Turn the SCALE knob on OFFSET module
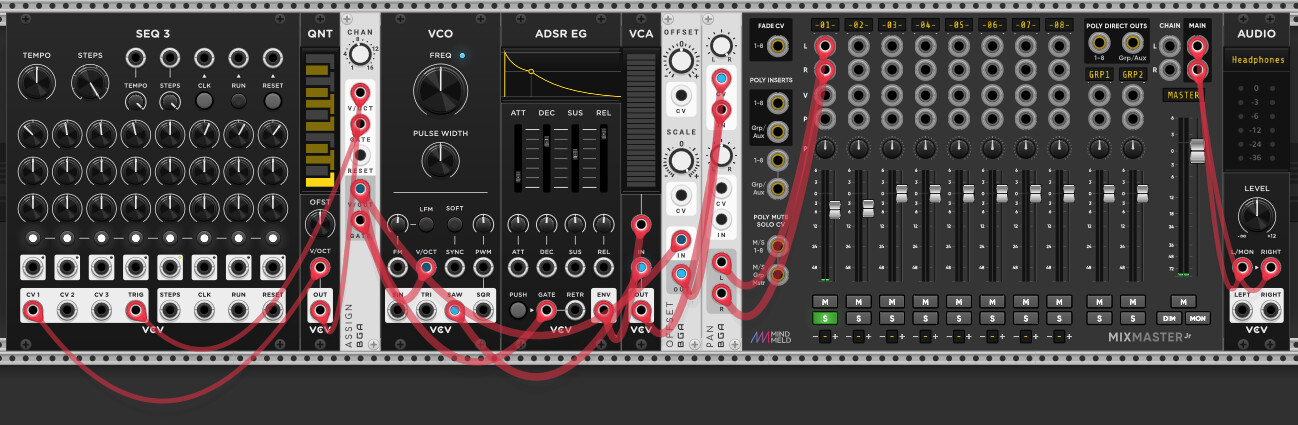The width and height of the screenshot is (1298, 425). click(681, 159)
